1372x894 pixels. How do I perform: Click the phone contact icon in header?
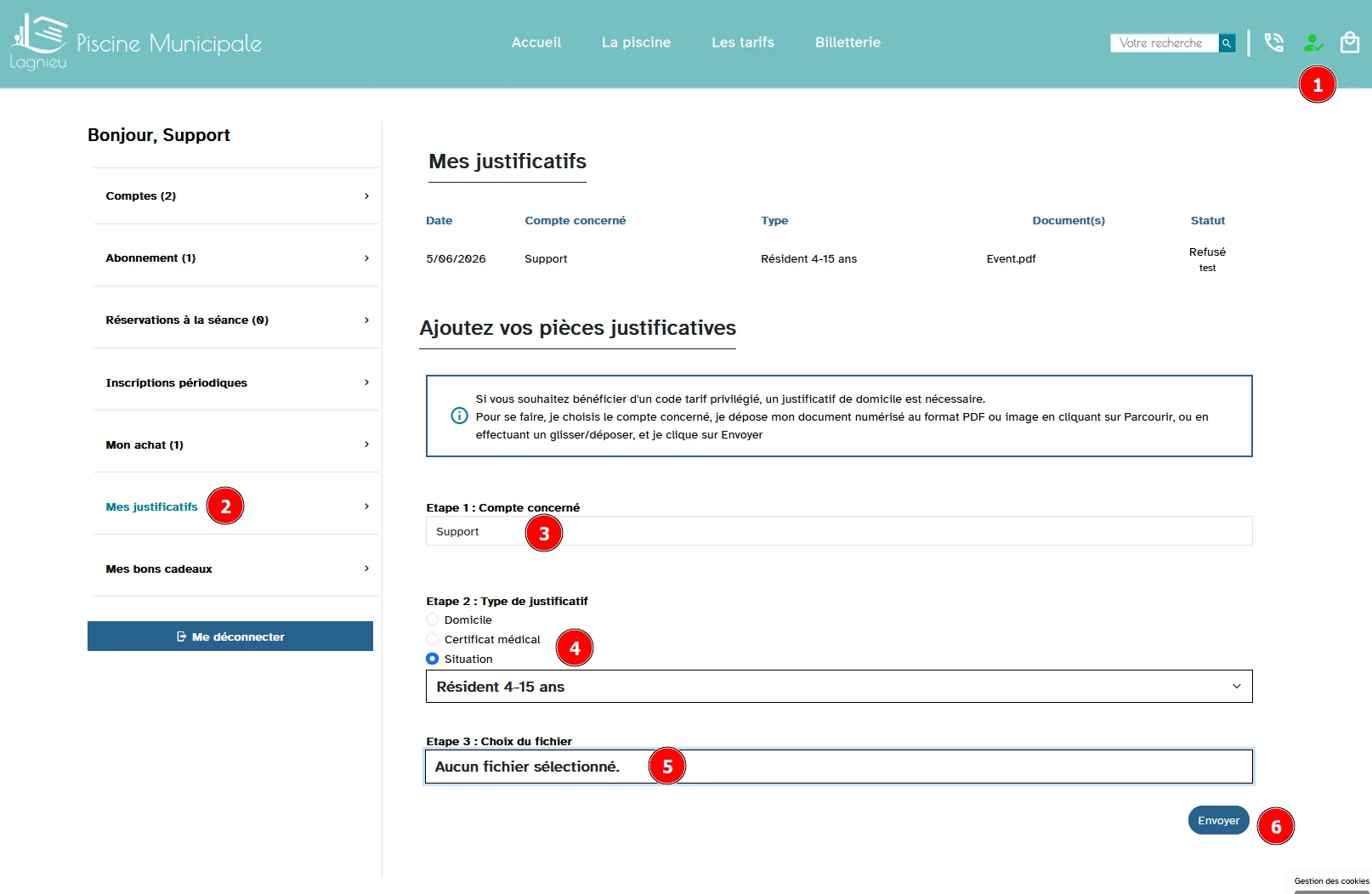(1273, 42)
